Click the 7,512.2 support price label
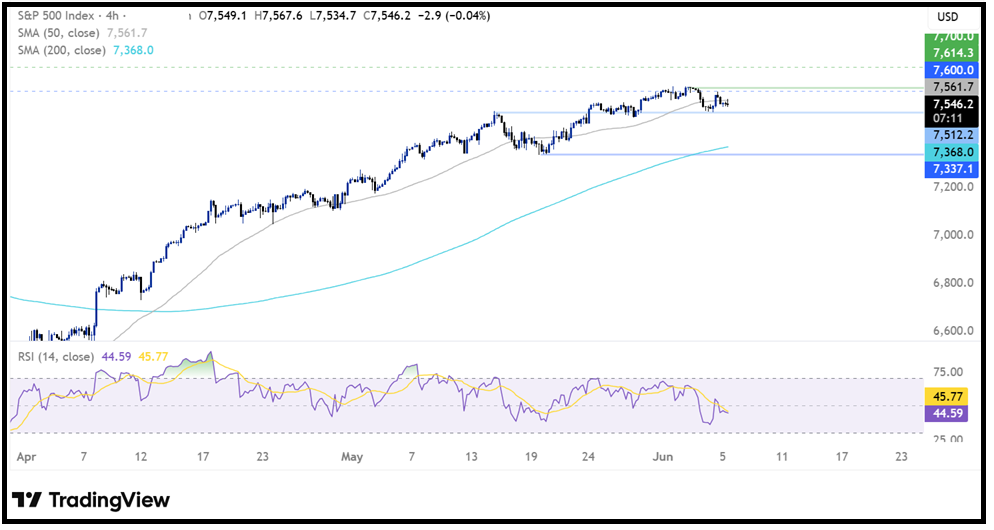 [952, 135]
